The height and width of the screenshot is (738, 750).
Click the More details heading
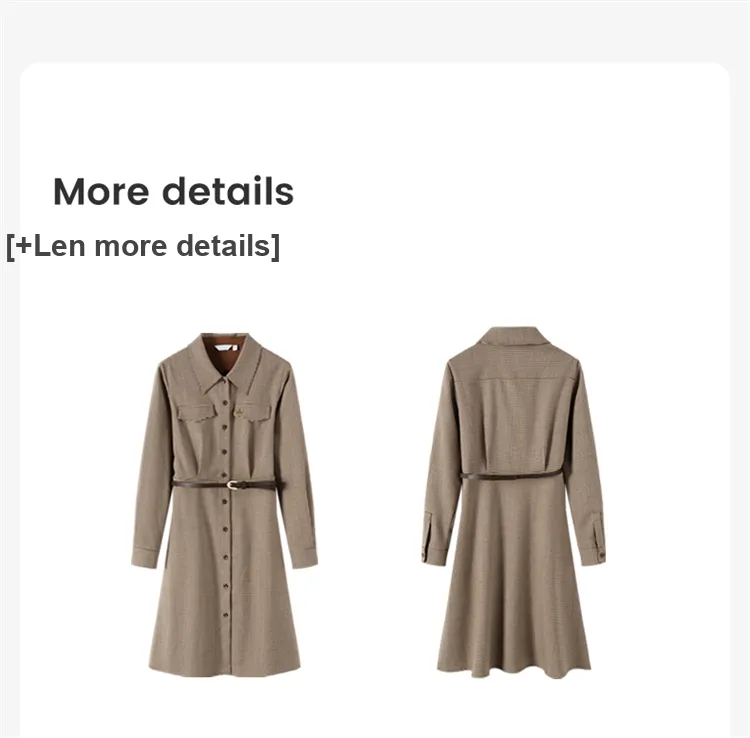[x=173, y=191]
